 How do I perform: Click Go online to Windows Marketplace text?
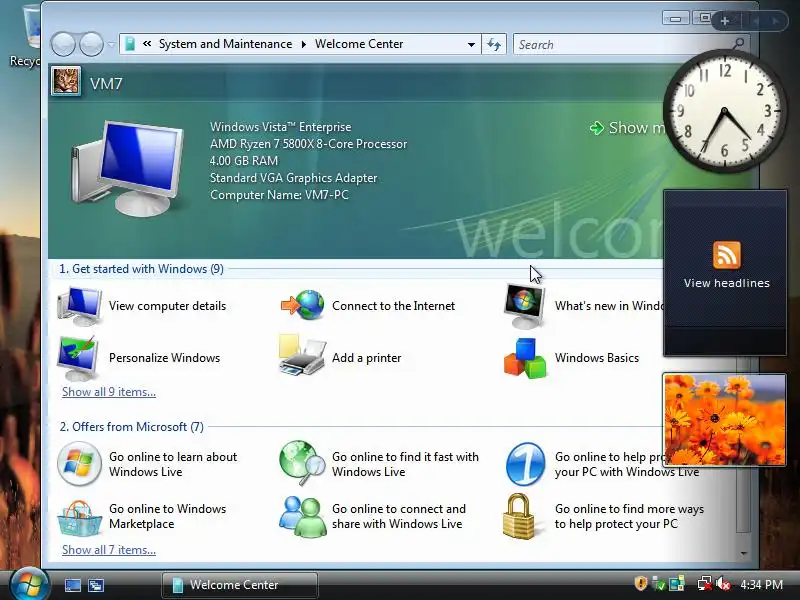(167, 516)
